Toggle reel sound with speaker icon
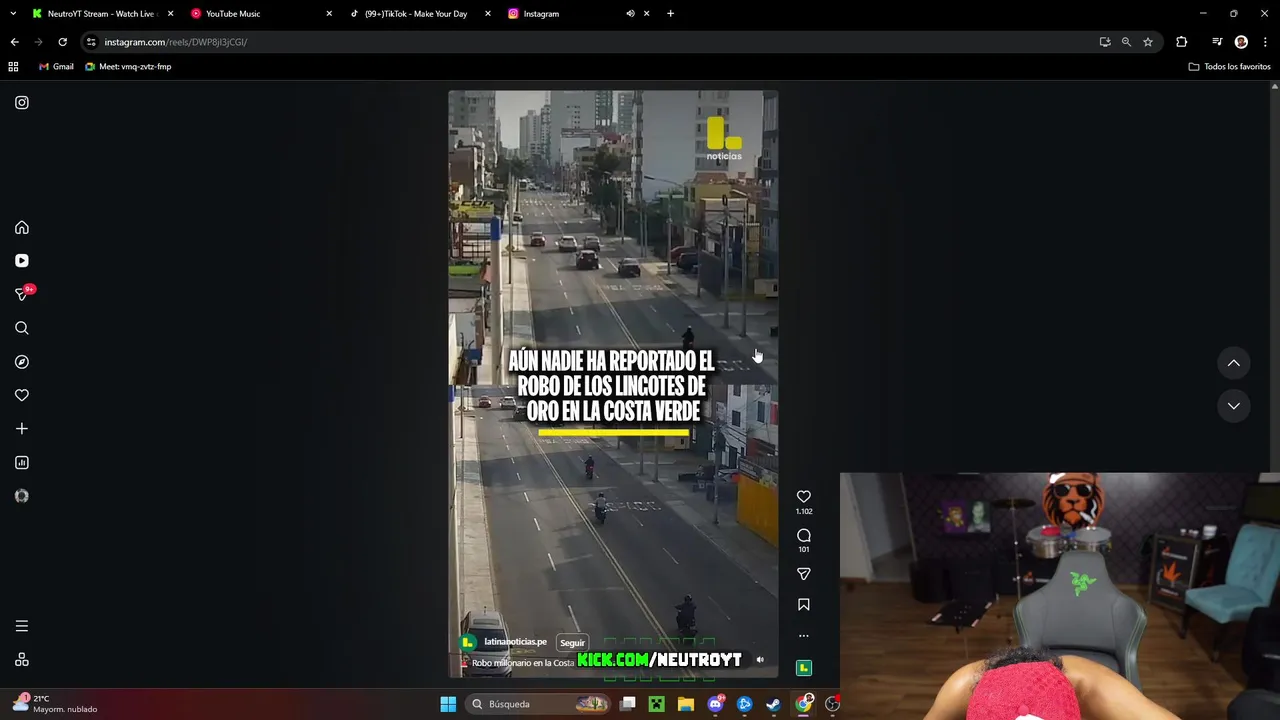1280x720 pixels. tap(760, 660)
